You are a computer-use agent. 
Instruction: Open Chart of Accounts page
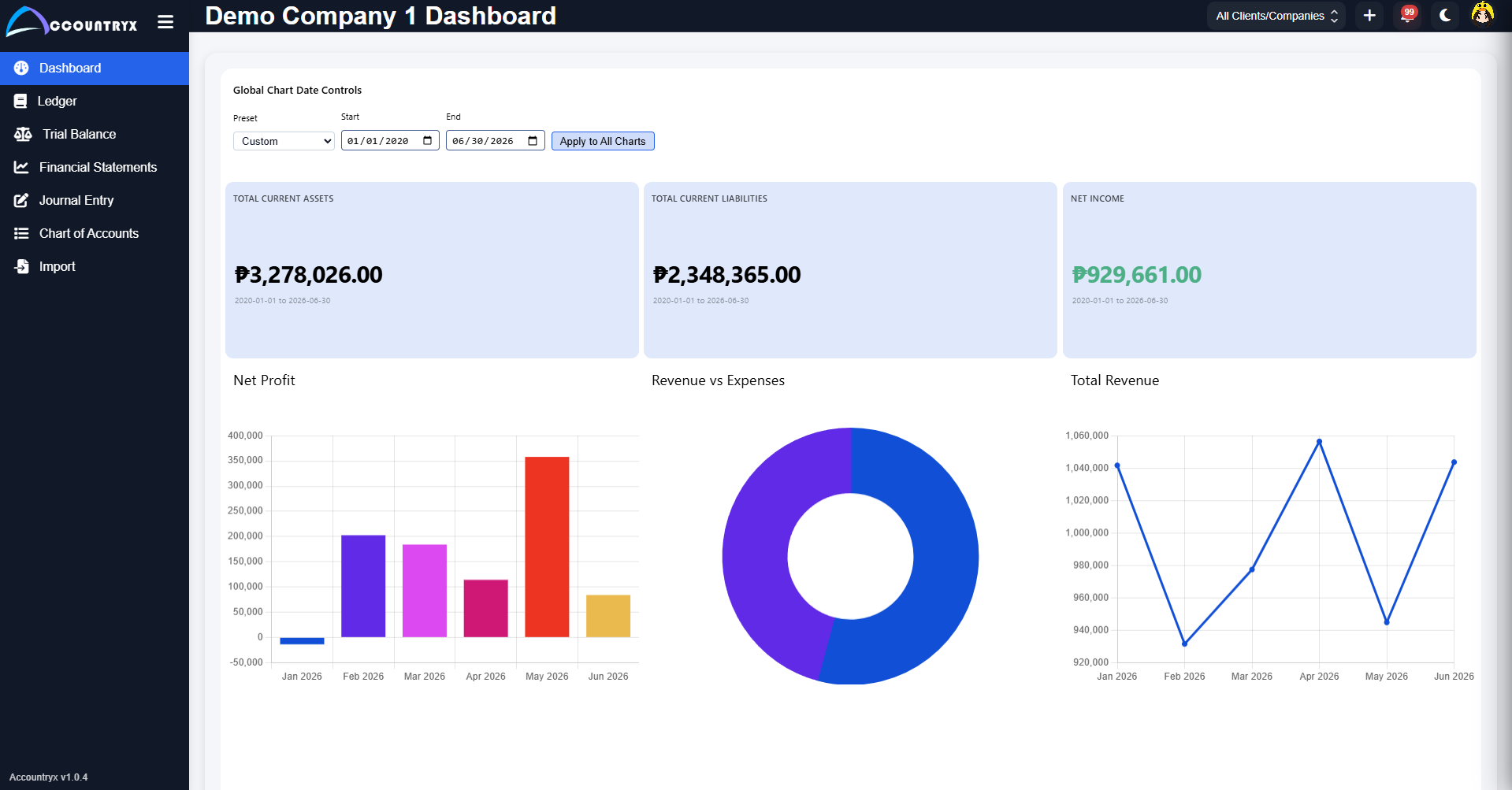click(x=95, y=233)
